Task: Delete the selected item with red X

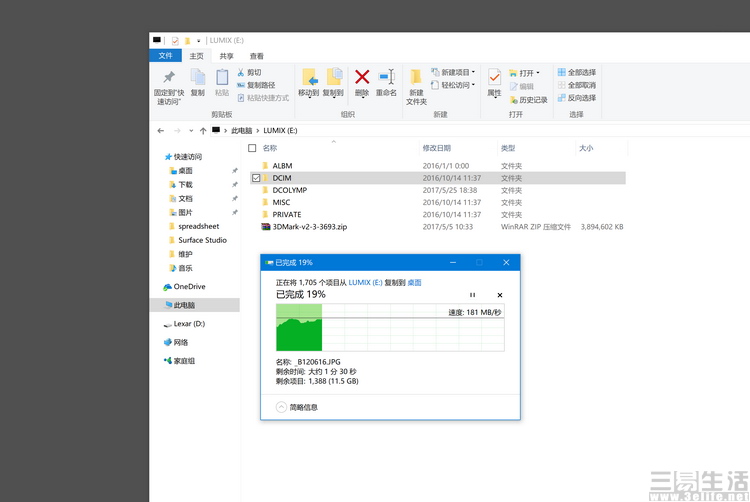Action: tap(362, 82)
